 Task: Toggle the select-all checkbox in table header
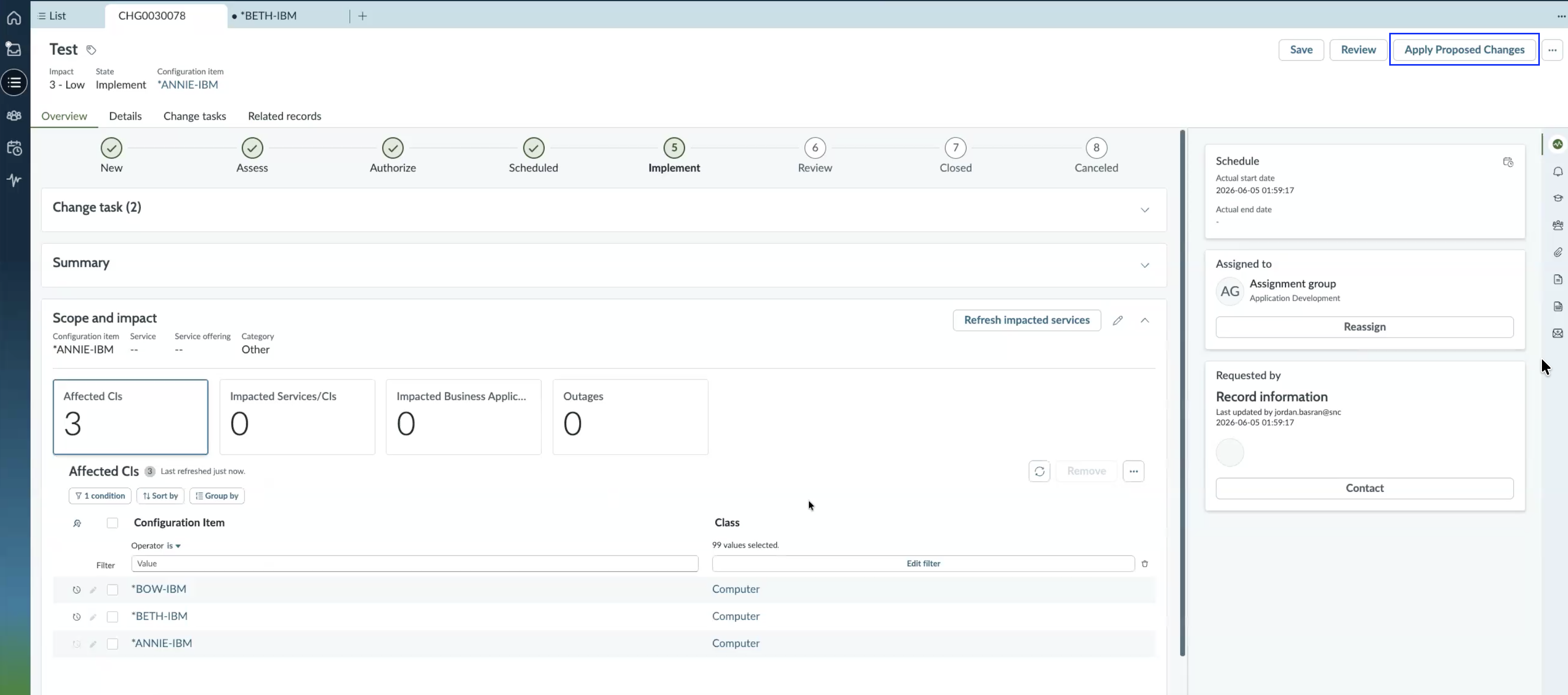(x=113, y=523)
